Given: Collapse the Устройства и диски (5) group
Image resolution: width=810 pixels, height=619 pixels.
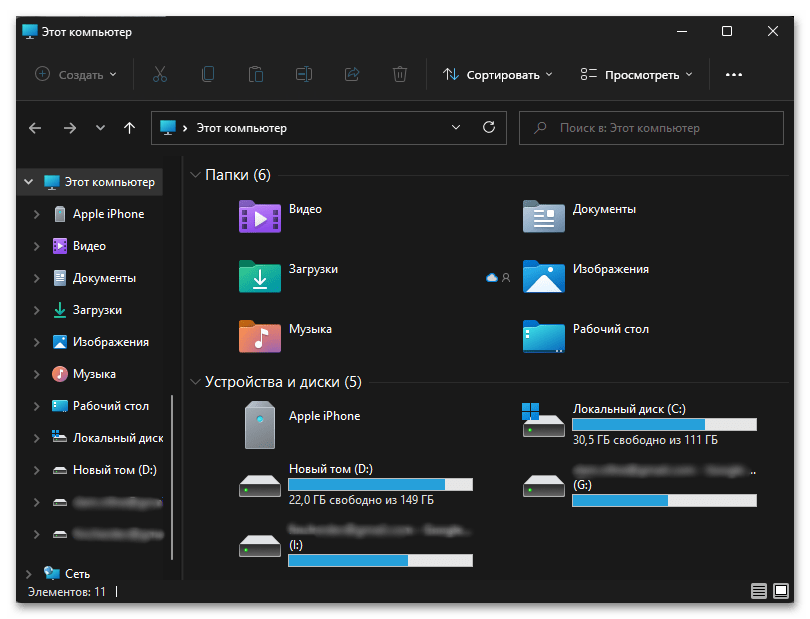Looking at the screenshot, I should pyautogui.click(x=195, y=382).
